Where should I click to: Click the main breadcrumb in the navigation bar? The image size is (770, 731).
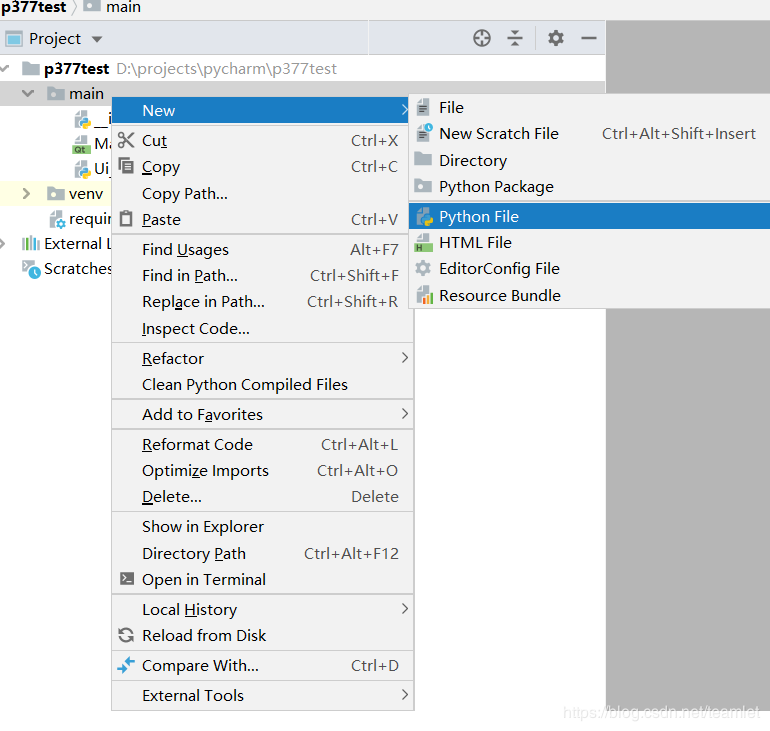122,7
